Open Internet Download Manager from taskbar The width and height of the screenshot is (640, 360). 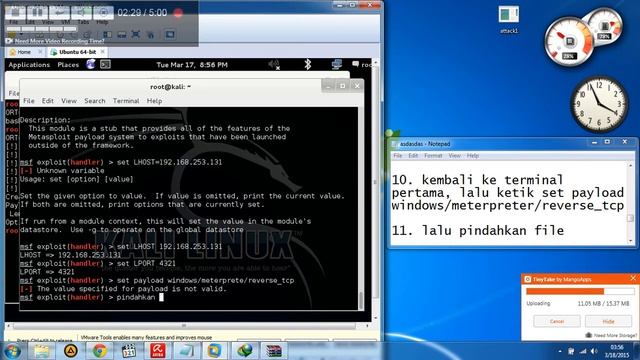click(244, 351)
